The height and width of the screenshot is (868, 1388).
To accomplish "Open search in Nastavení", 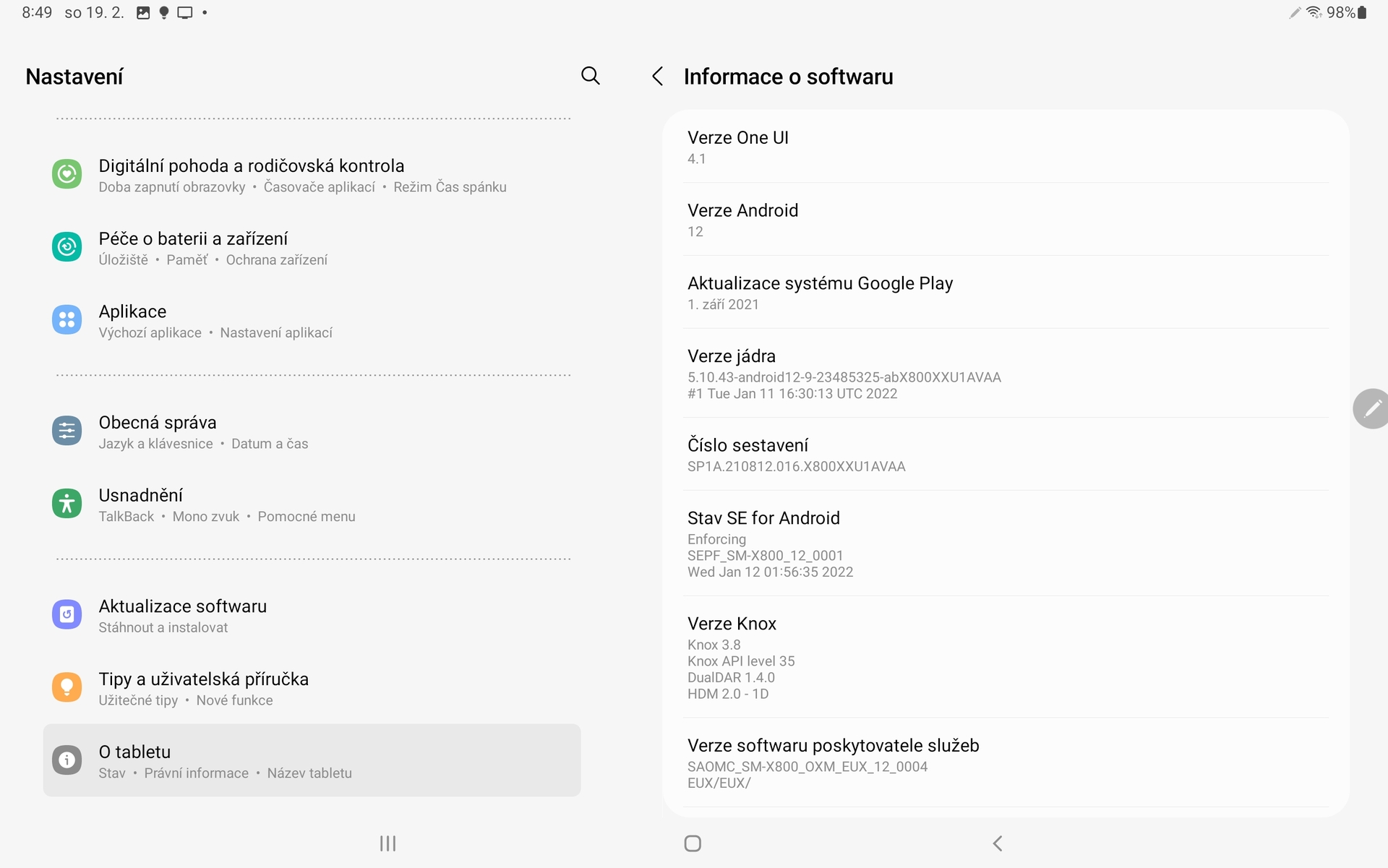I will tap(590, 76).
